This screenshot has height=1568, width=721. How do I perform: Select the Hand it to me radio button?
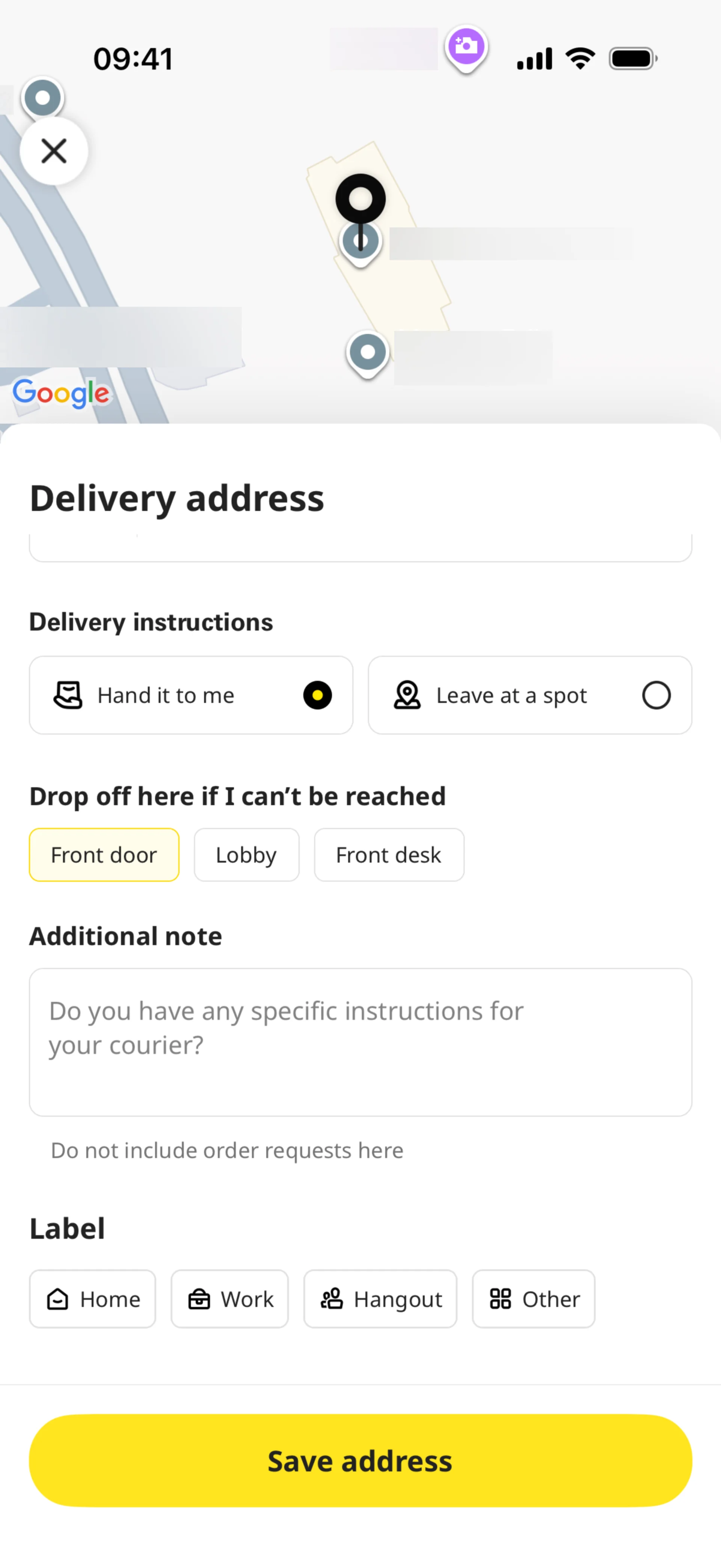tap(318, 695)
